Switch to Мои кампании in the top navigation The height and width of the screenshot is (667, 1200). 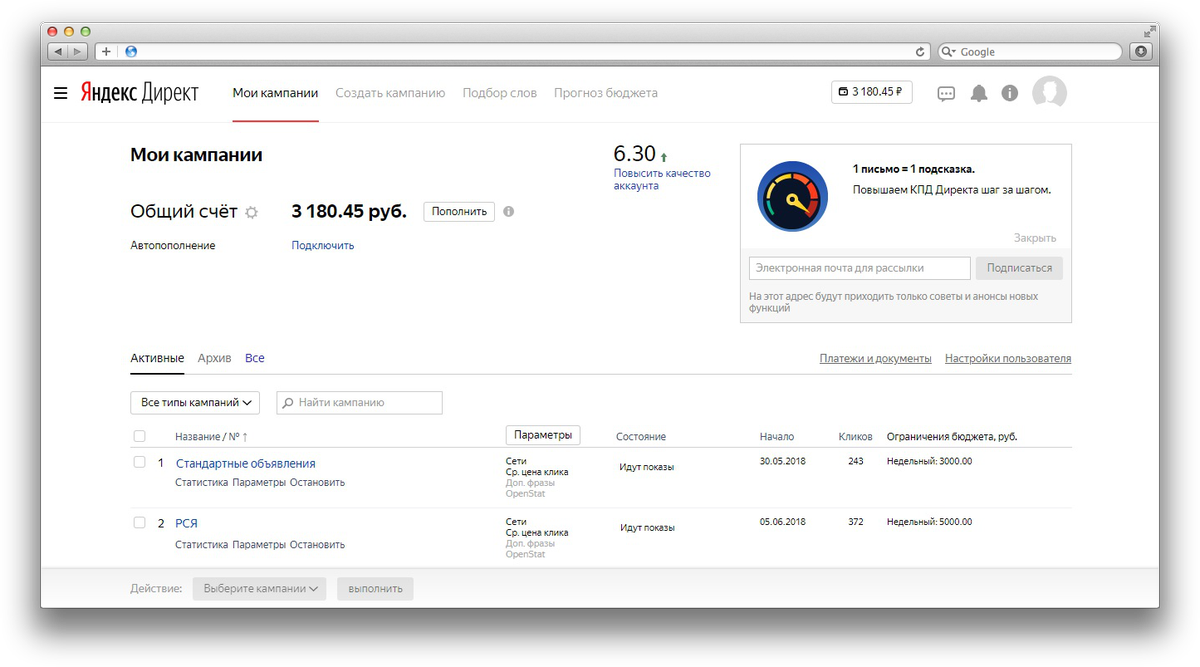pyautogui.click(x=275, y=93)
